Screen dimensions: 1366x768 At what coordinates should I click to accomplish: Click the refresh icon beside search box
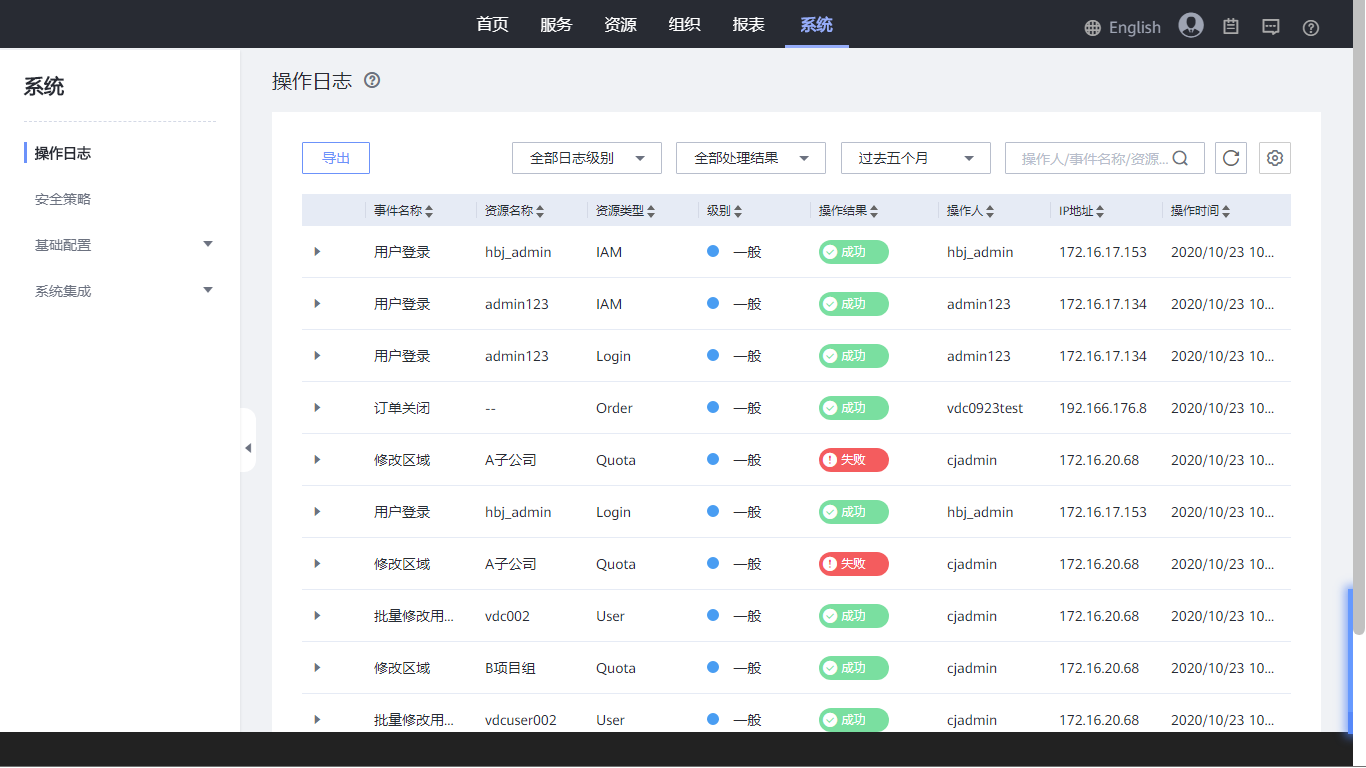pyautogui.click(x=1231, y=158)
